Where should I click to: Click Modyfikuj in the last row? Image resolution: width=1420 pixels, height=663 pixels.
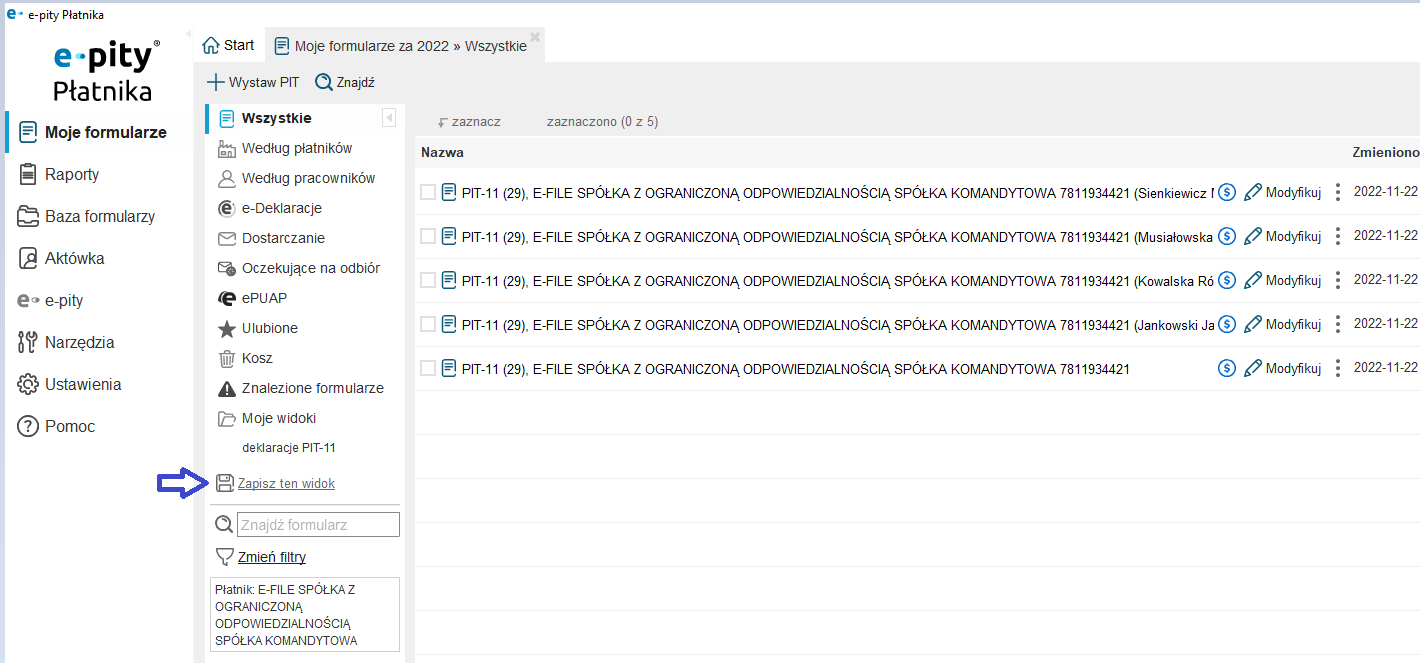(x=1283, y=369)
